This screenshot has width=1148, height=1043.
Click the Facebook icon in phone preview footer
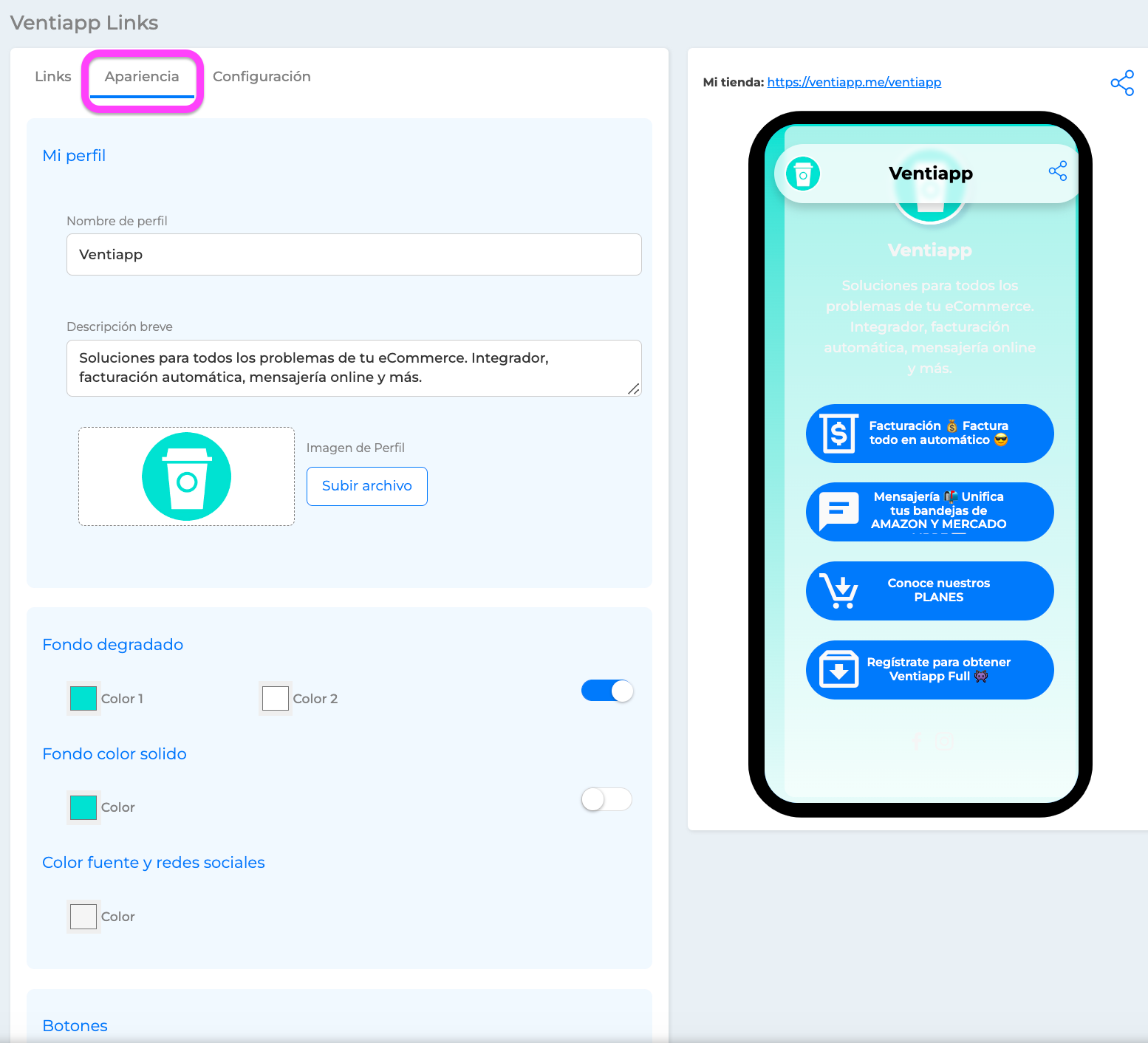point(917,741)
